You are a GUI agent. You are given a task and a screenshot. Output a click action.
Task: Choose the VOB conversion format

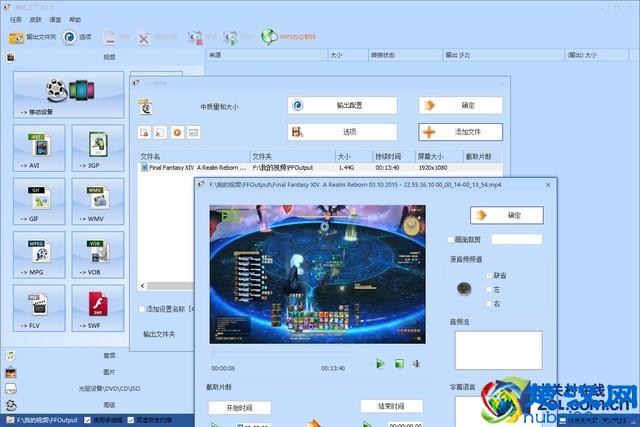pyautogui.click(x=98, y=255)
